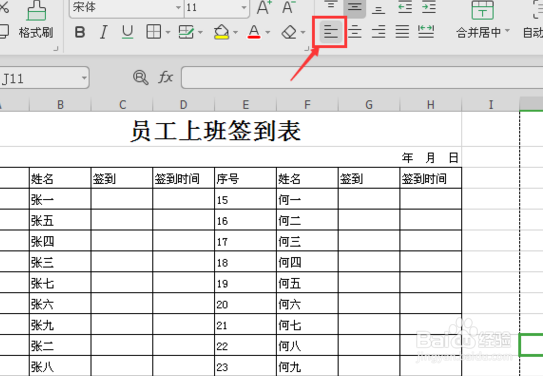Click the cell containing 何八

[x=307, y=346]
